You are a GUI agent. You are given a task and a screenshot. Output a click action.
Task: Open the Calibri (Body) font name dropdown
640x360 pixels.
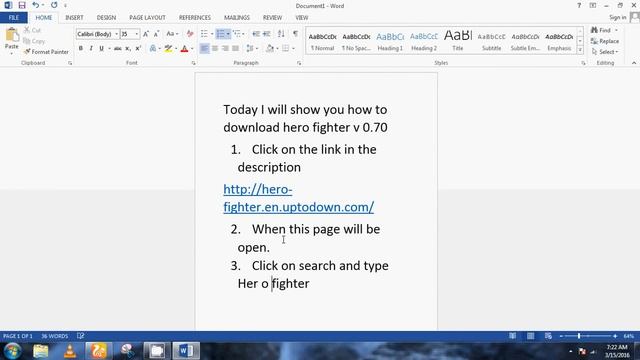(116, 34)
